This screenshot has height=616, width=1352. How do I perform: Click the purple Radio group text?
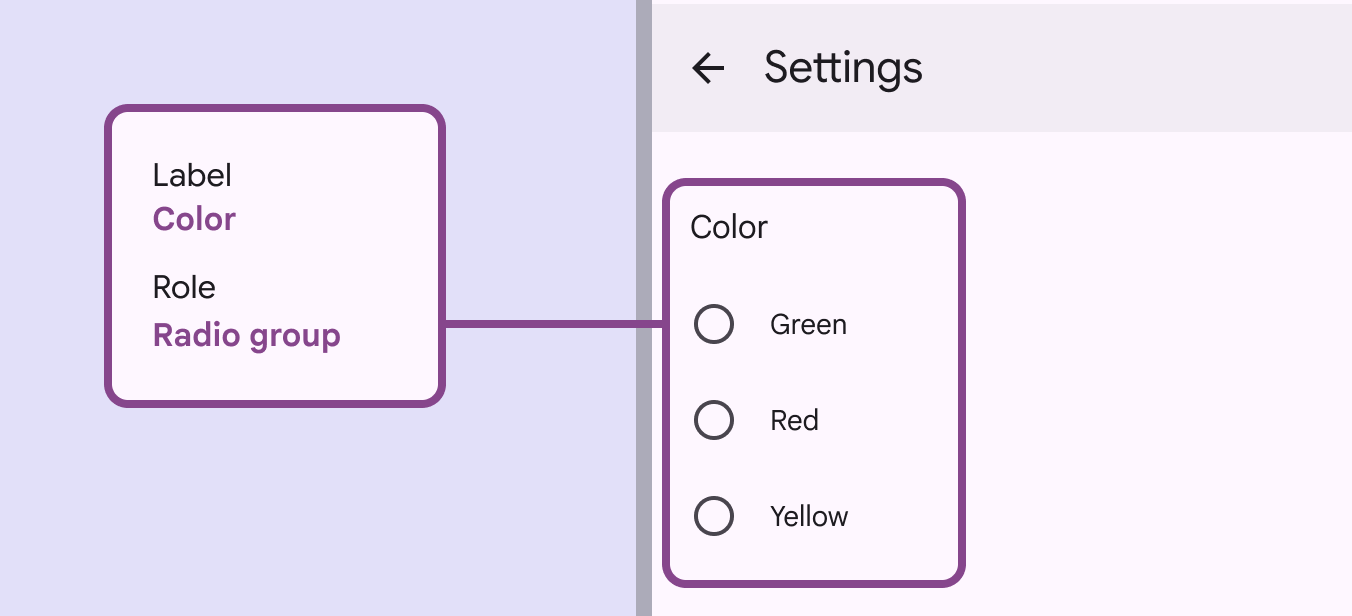[246, 336]
